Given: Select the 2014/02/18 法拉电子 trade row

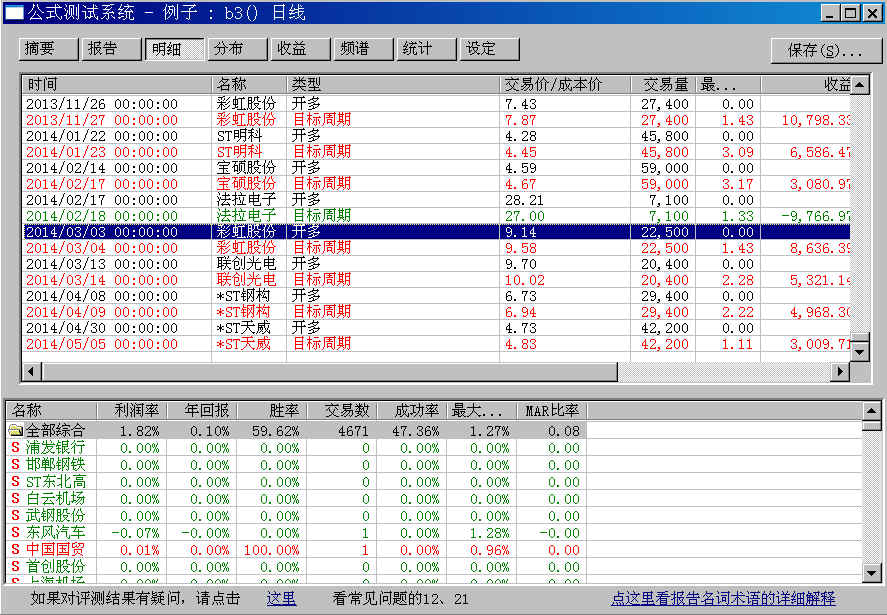Looking at the screenshot, I should [x=436, y=216].
